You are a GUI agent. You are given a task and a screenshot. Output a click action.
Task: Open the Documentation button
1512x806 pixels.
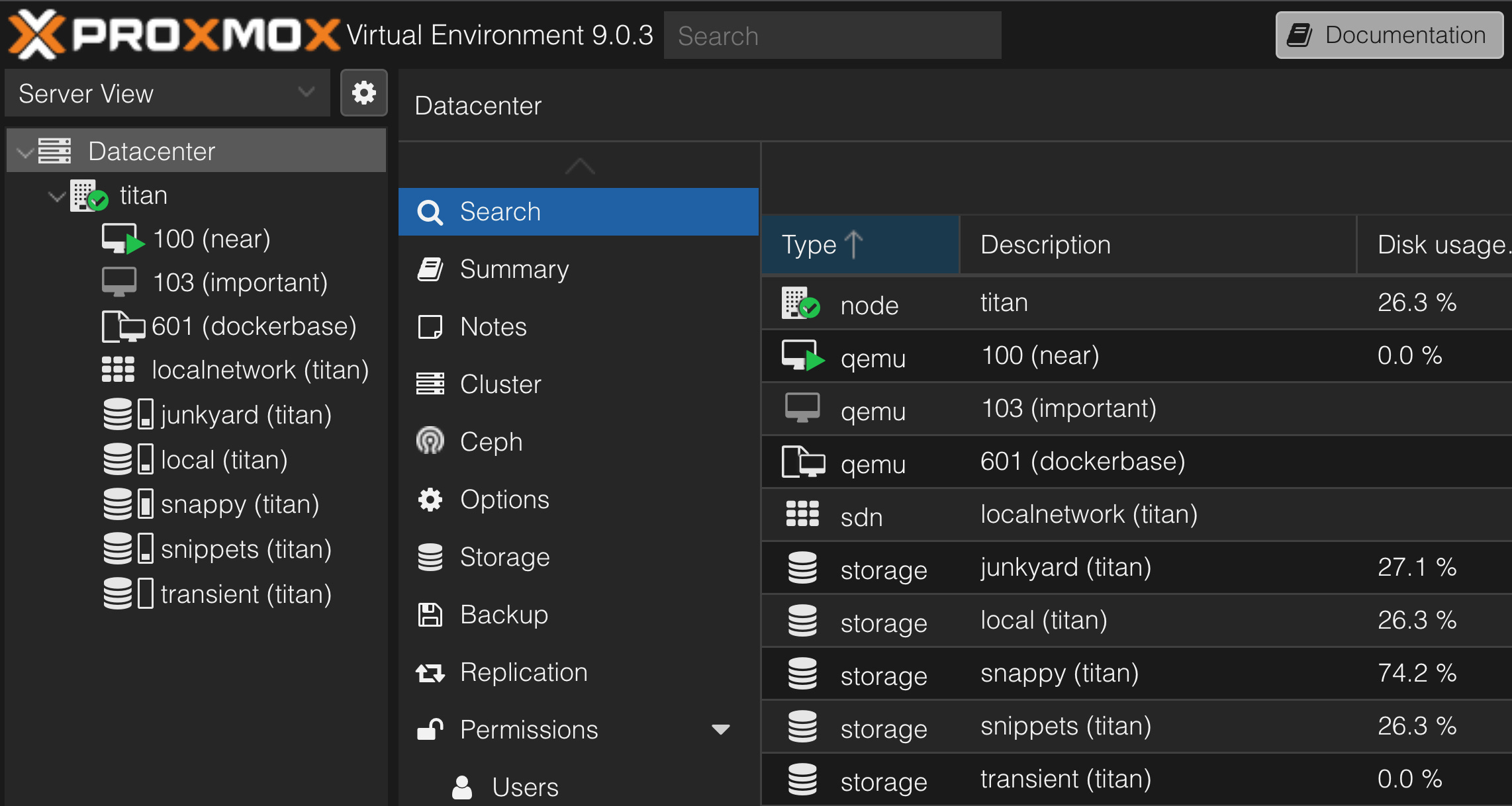coord(1389,35)
